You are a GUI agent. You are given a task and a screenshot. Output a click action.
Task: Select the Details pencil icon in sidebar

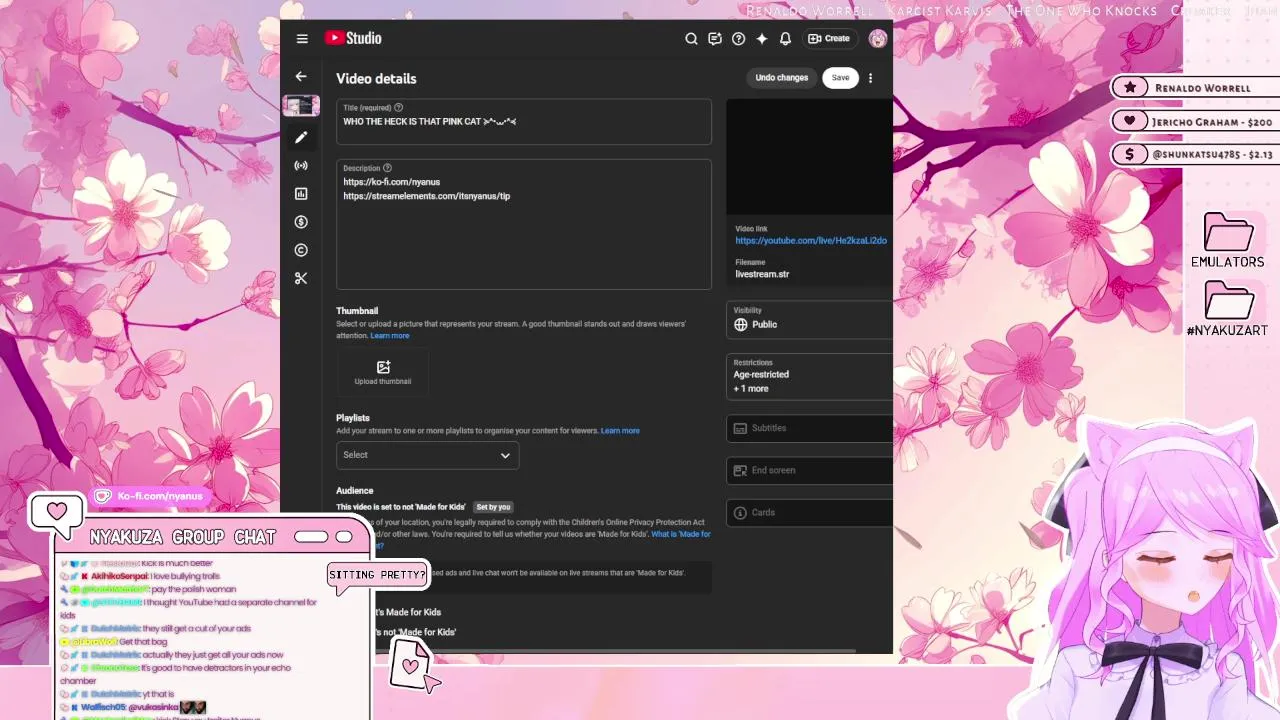pos(301,137)
